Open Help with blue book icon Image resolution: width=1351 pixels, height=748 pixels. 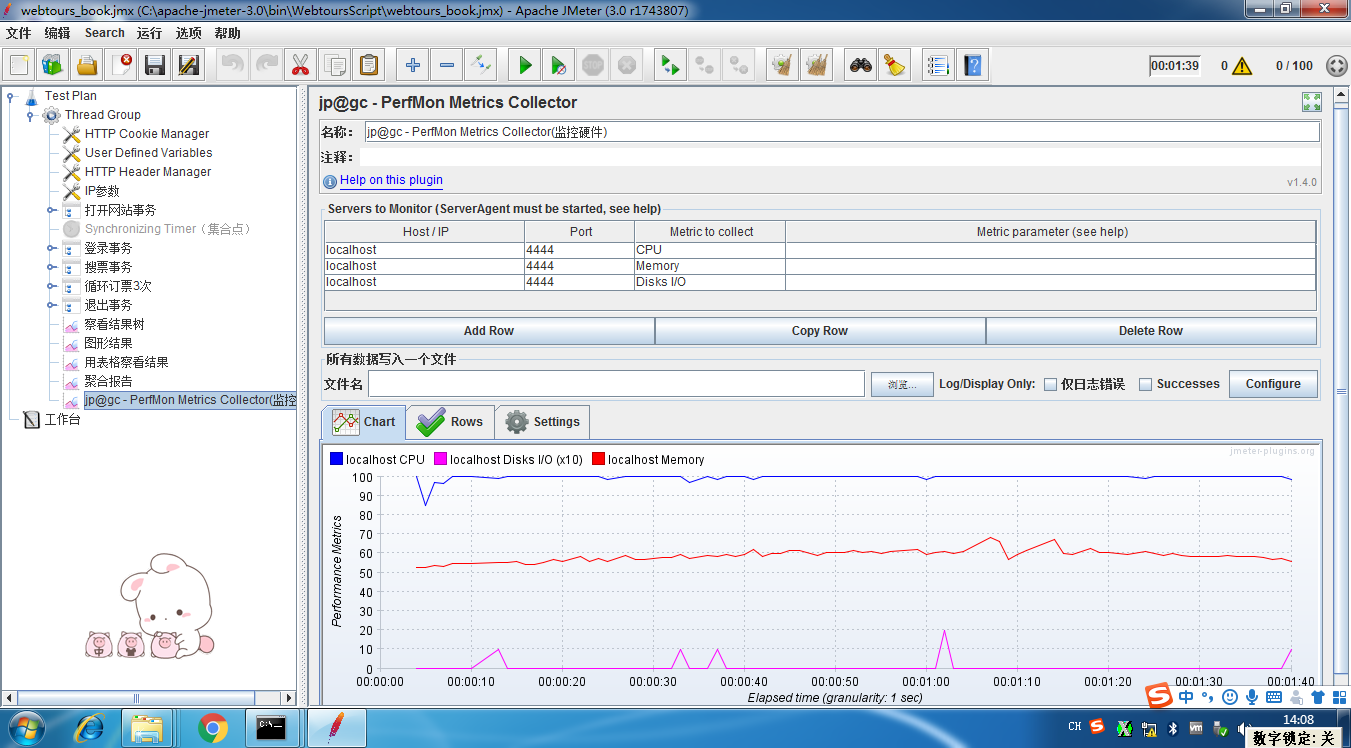coord(972,66)
